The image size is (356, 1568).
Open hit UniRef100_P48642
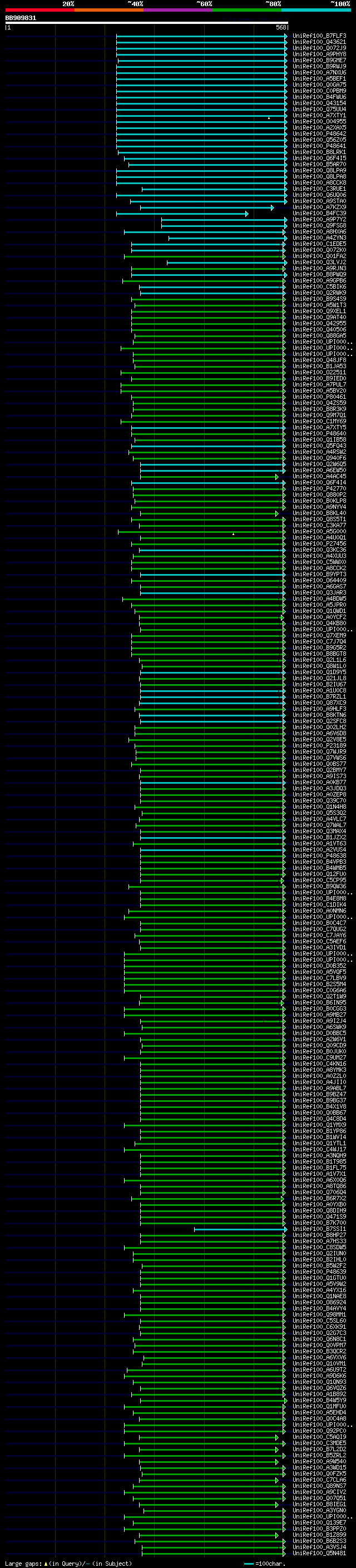pyautogui.click(x=319, y=134)
